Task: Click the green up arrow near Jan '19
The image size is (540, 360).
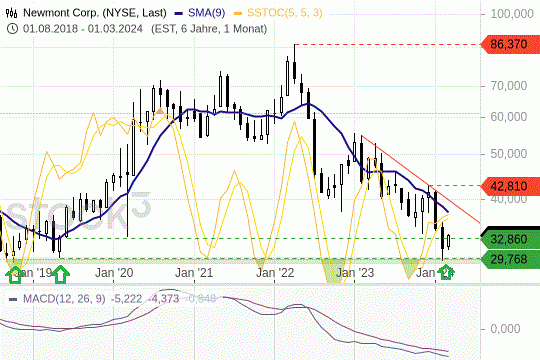Action: pos(15,275)
